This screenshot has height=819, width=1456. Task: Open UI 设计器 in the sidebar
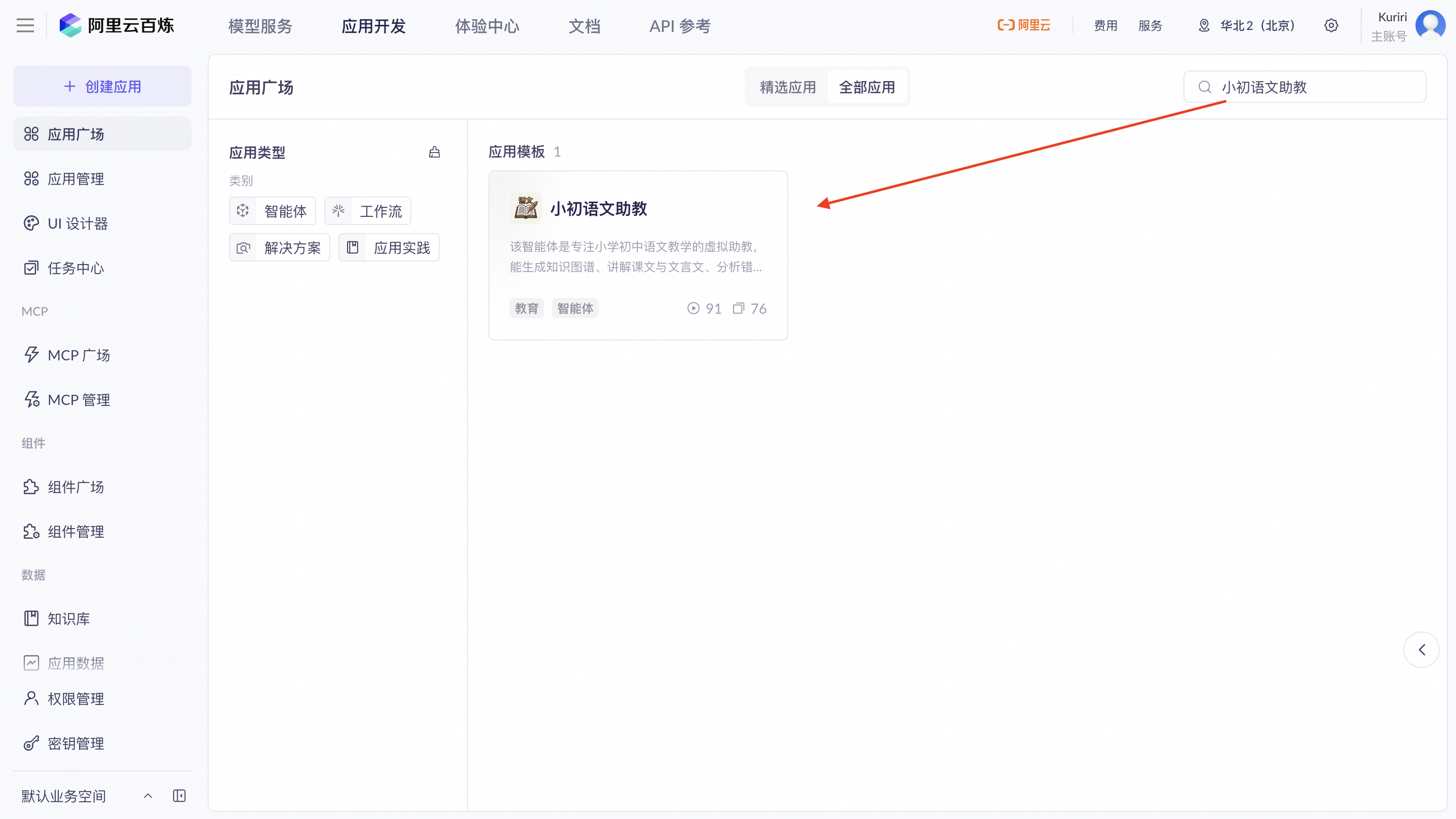coord(78,224)
